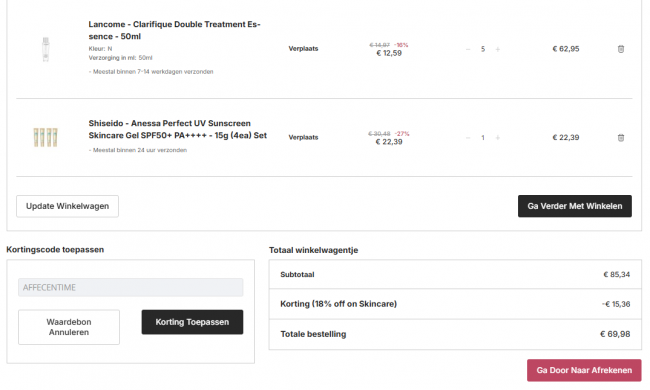
Task: Open Shiseido Anessa Perfect UV Sunscreen product link
Action: [x=177, y=129]
